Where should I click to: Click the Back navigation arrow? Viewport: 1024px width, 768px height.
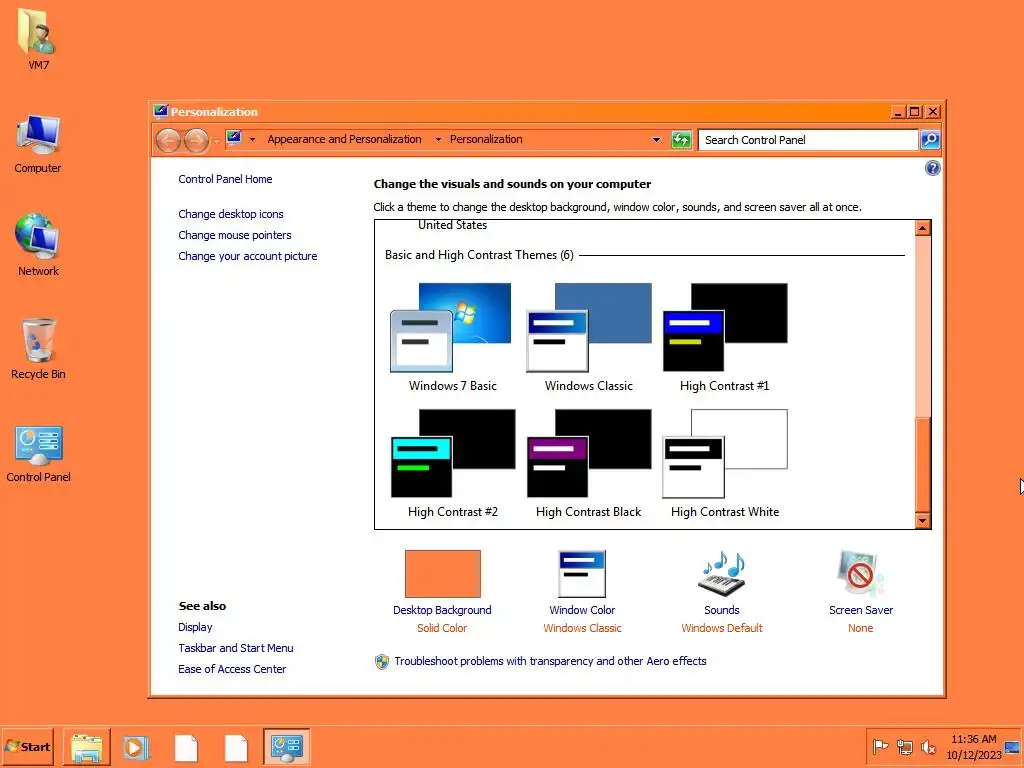(168, 140)
